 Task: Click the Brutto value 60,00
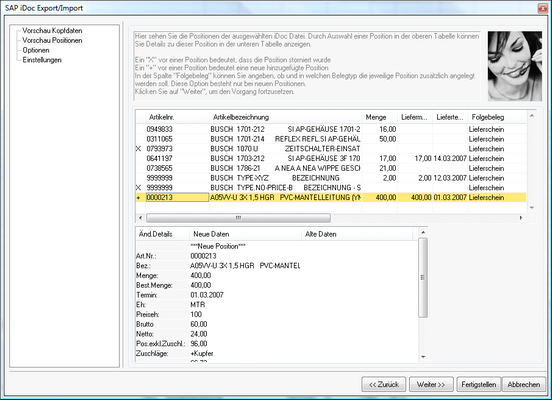tap(199, 324)
